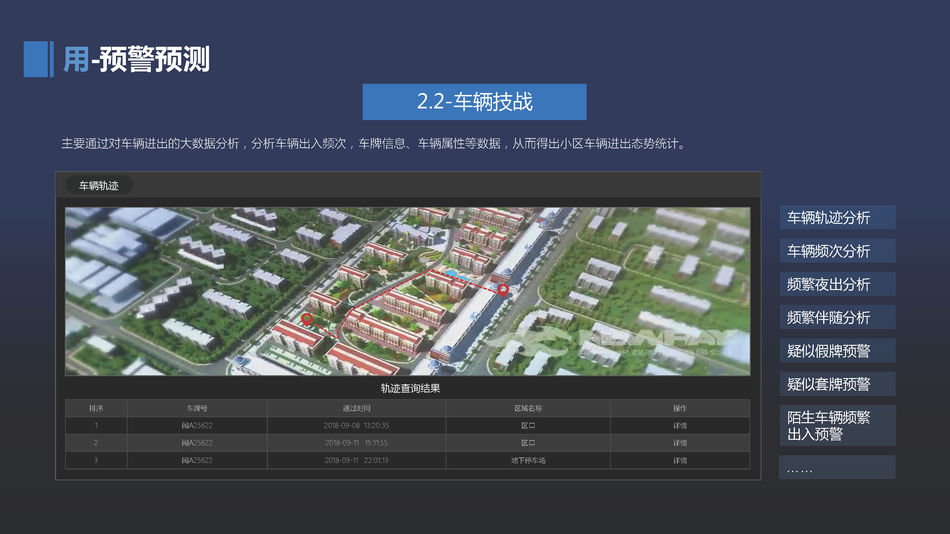The image size is (950, 534).
Task: Open 频繁夜出分析 option
Action: 837,285
